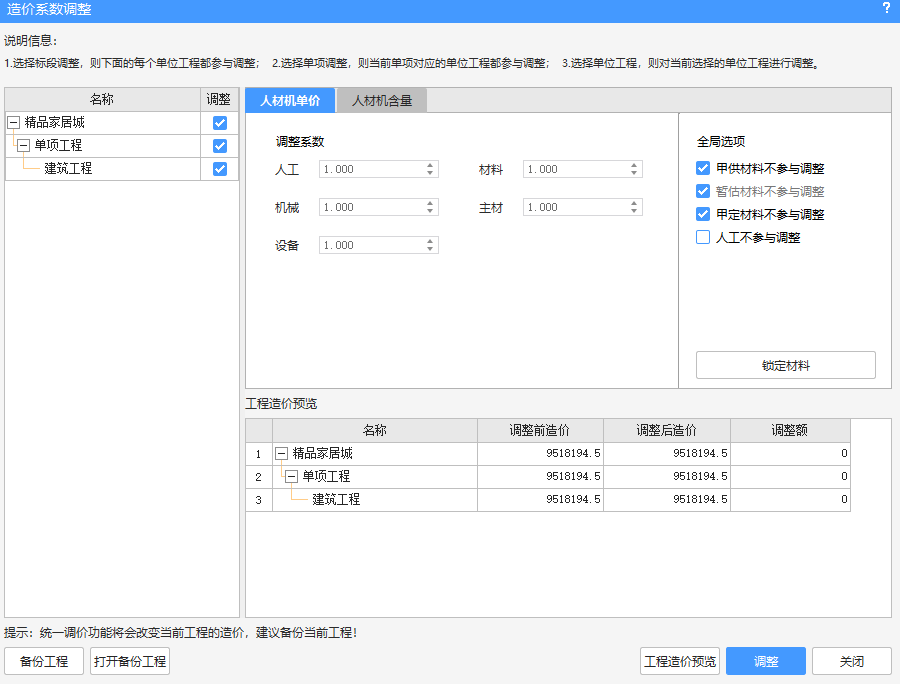Collapse 精品家居城 in the left tree
The image size is (900, 684).
(14, 122)
